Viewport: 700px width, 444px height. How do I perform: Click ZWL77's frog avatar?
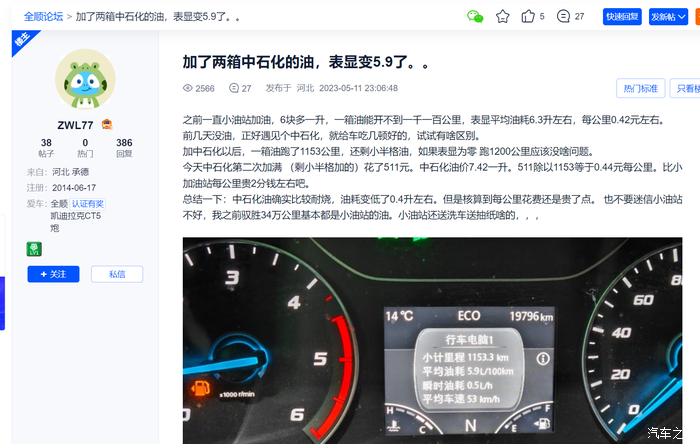85,79
